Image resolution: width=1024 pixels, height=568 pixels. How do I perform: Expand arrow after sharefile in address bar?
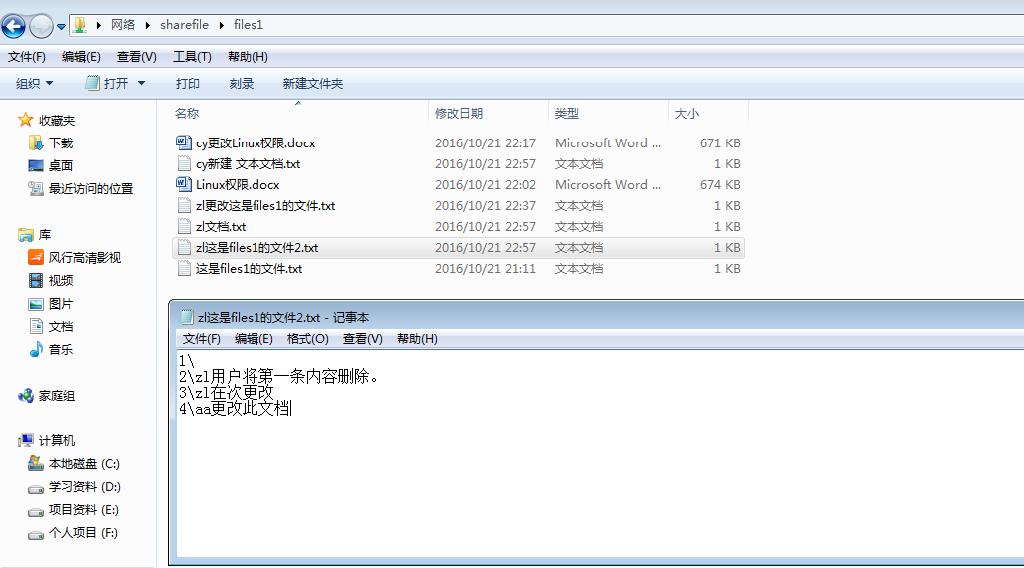[221, 25]
